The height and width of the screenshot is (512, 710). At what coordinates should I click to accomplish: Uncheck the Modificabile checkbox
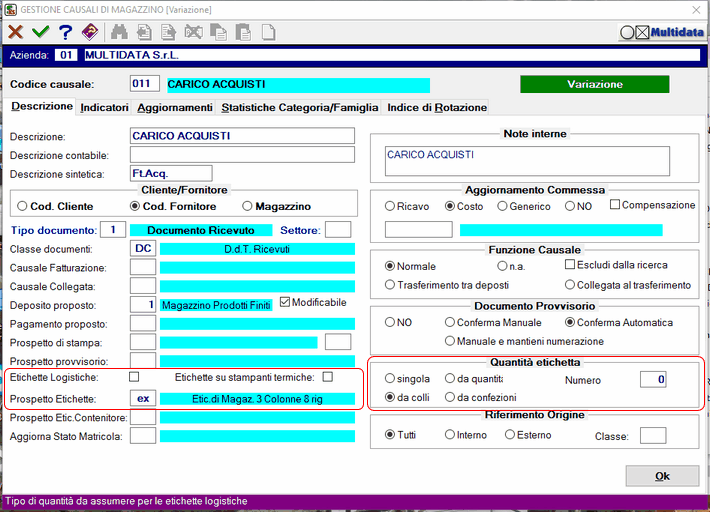[x=285, y=302]
